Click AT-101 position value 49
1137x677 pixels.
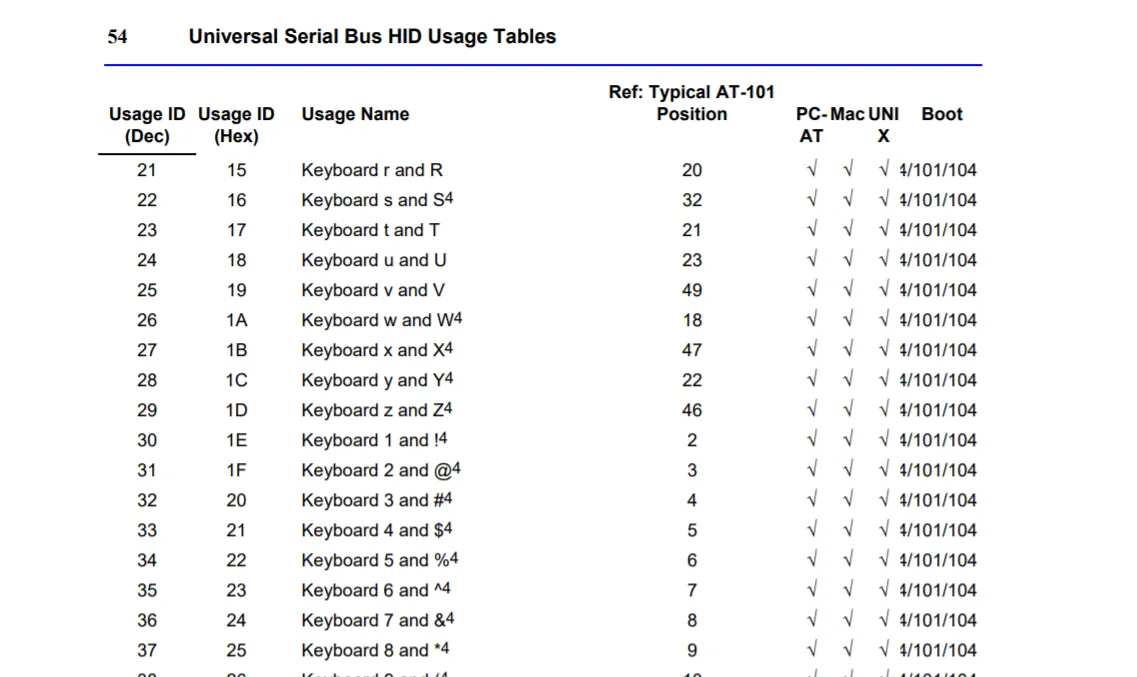(692, 290)
